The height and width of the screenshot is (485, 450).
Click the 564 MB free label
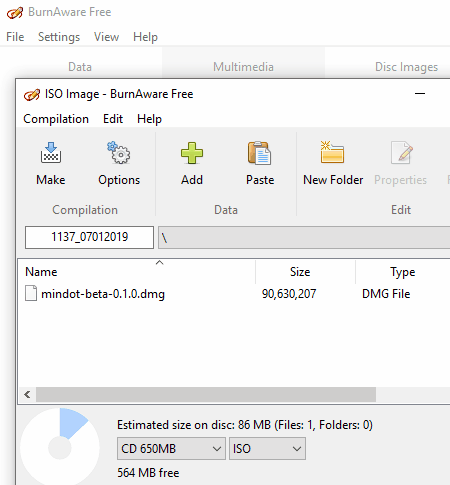click(x=148, y=473)
